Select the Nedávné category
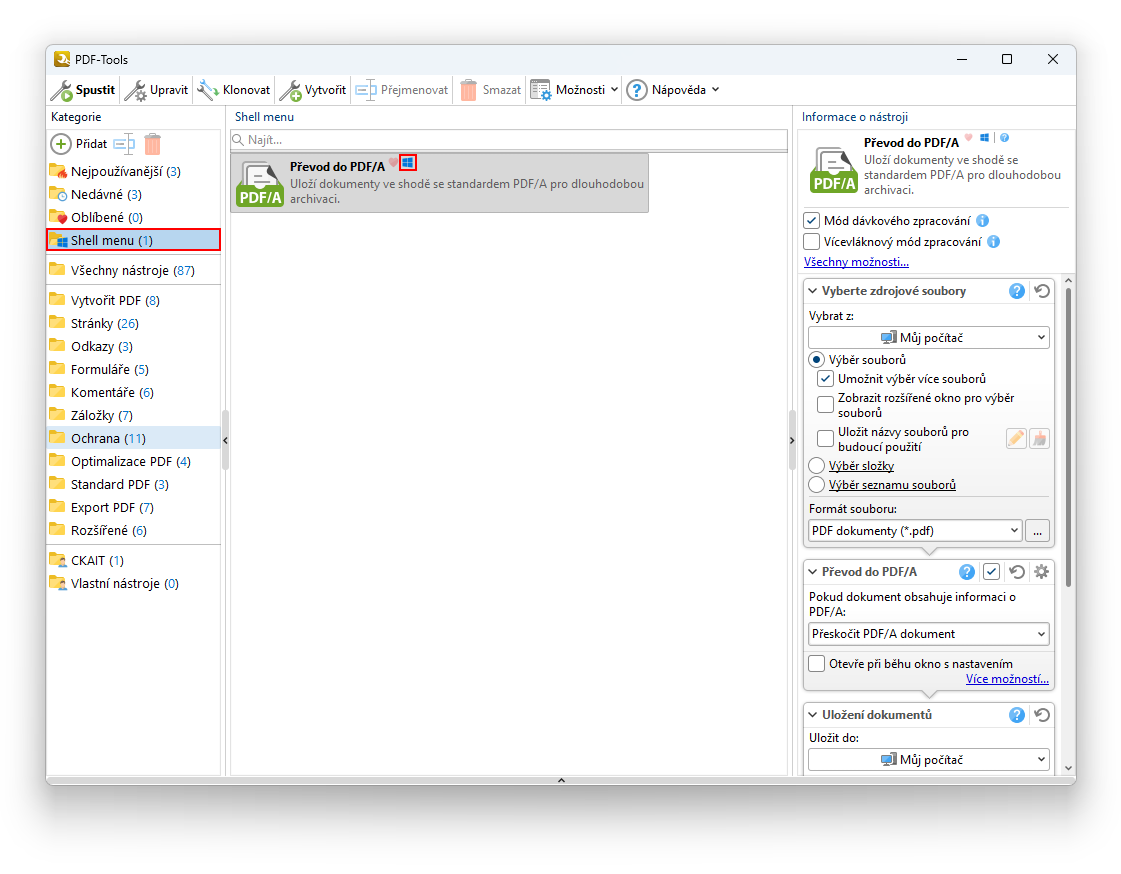The image size is (1121, 874). pos(134,194)
